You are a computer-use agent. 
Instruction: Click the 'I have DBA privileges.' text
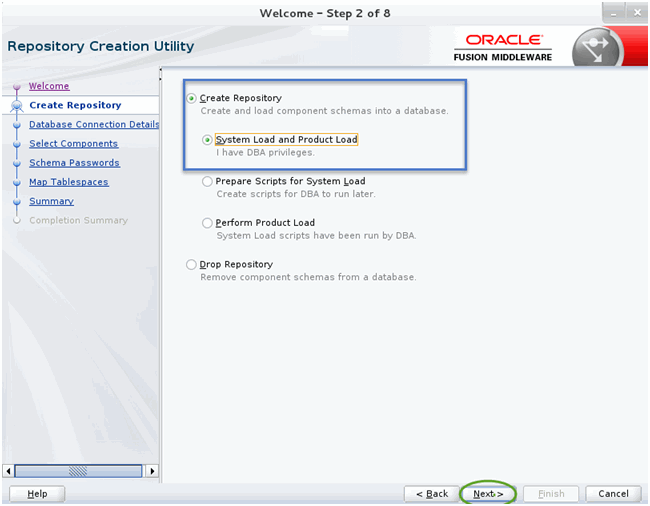click(x=265, y=153)
